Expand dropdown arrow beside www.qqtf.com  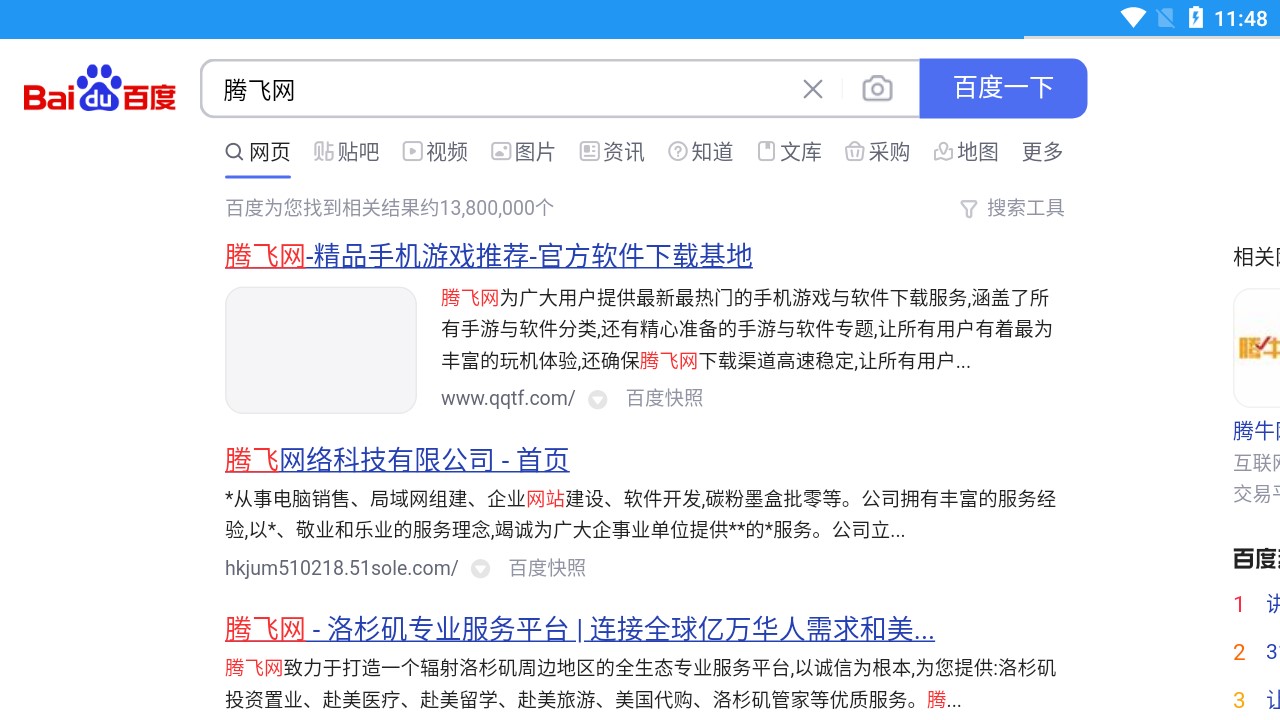[598, 400]
